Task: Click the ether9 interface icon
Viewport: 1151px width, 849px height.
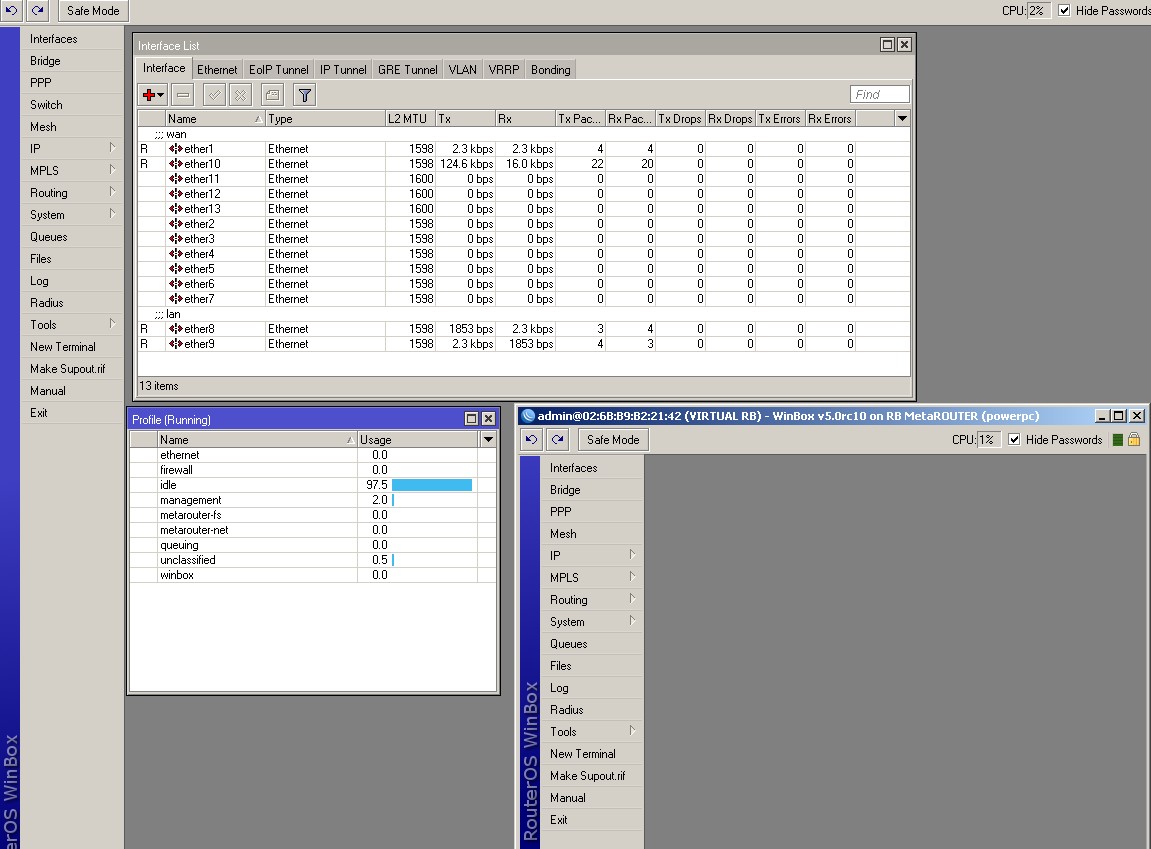Action: [x=175, y=344]
